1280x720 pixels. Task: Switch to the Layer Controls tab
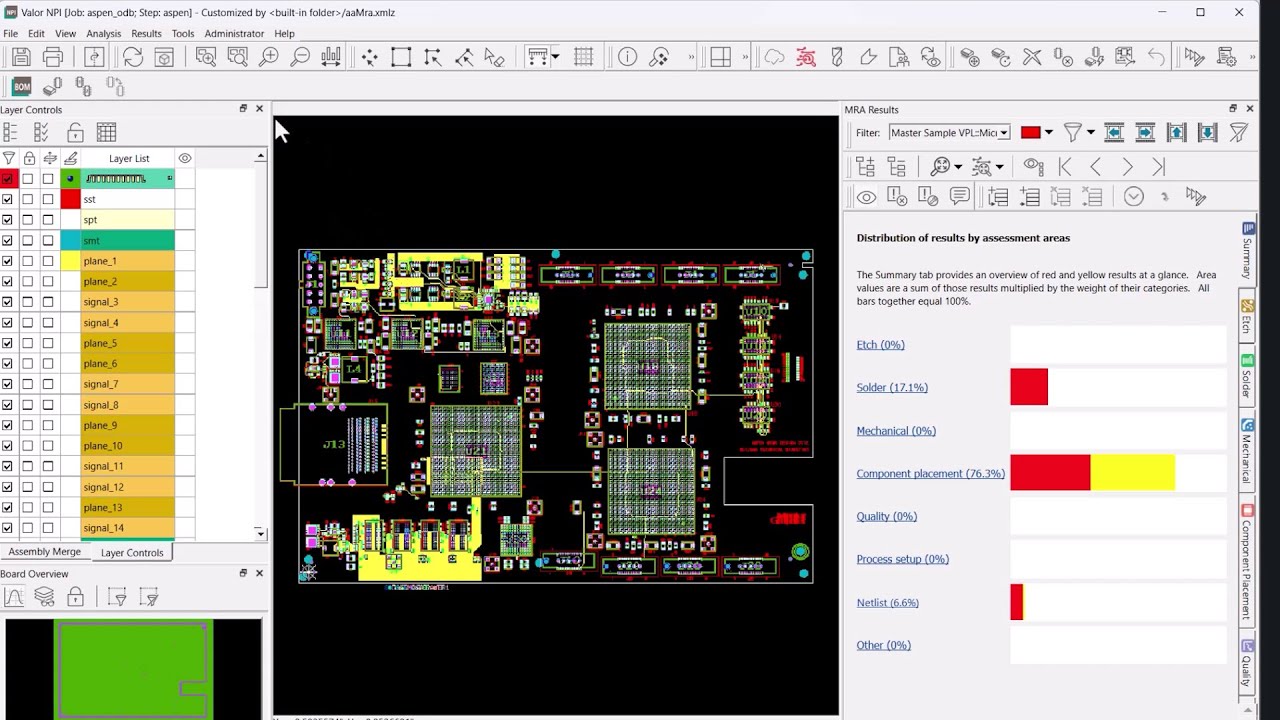point(132,552)
